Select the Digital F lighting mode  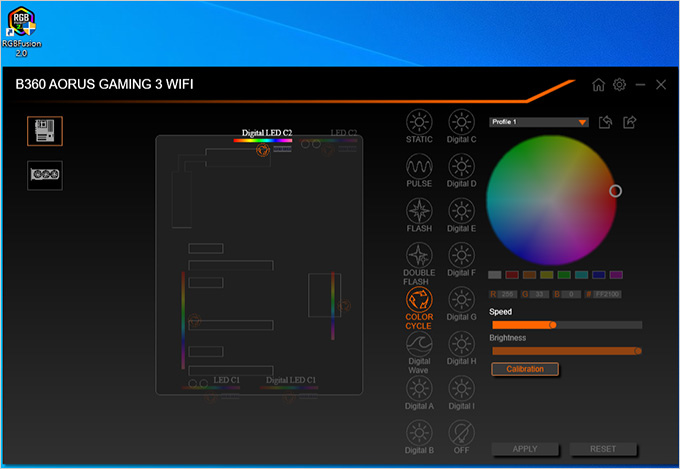(461, 259)
